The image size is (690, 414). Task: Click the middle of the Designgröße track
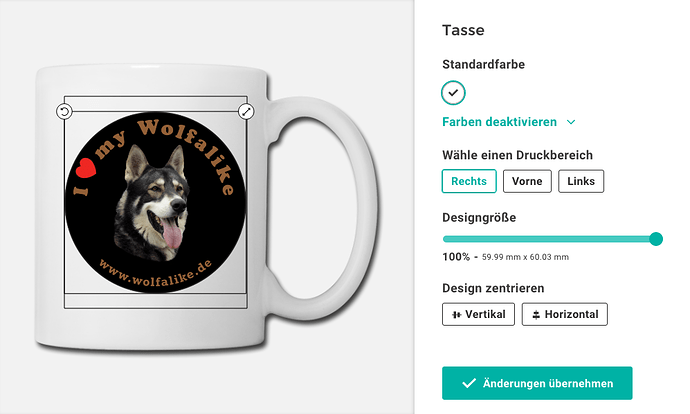coord(550,239)
